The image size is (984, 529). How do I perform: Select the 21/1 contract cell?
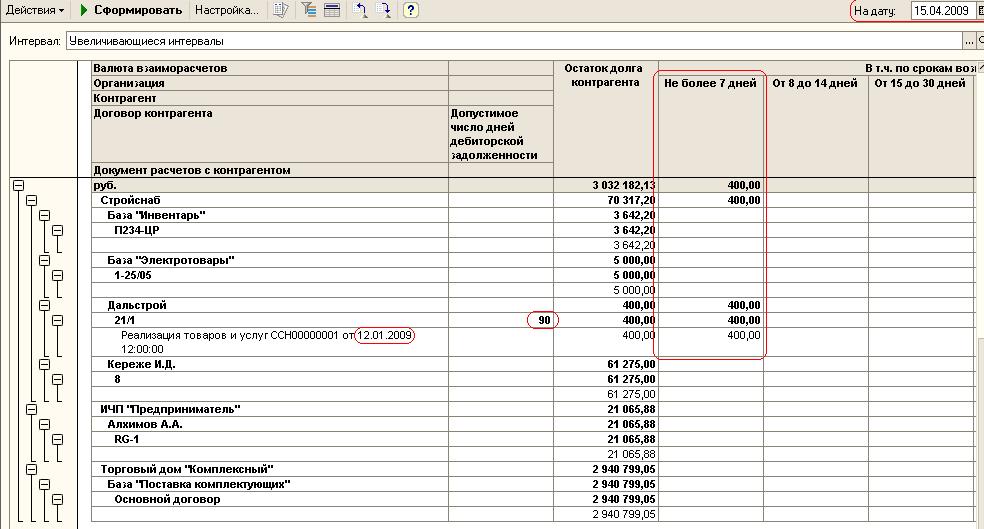click(x=270, y=321)
